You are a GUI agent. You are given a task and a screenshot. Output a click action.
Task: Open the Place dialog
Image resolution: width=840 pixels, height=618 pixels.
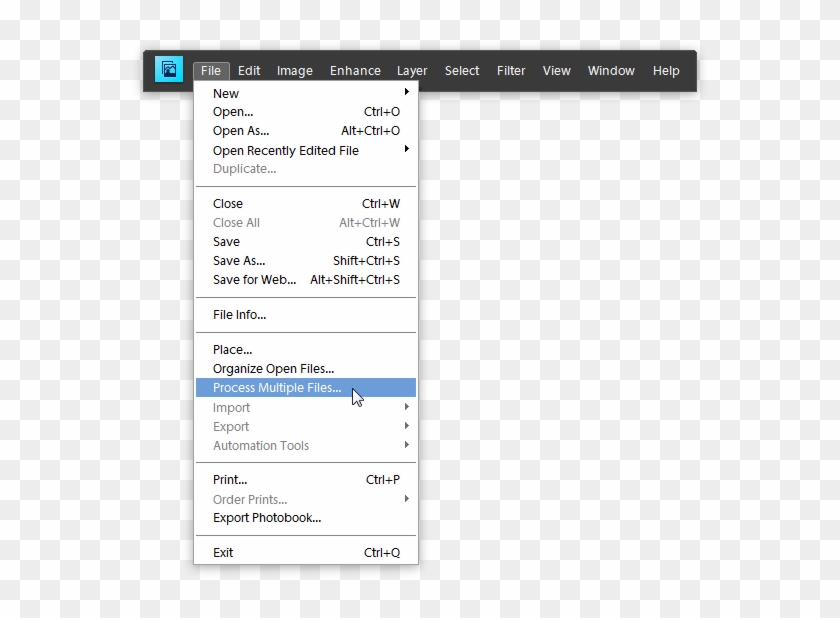tap(232, 349)
